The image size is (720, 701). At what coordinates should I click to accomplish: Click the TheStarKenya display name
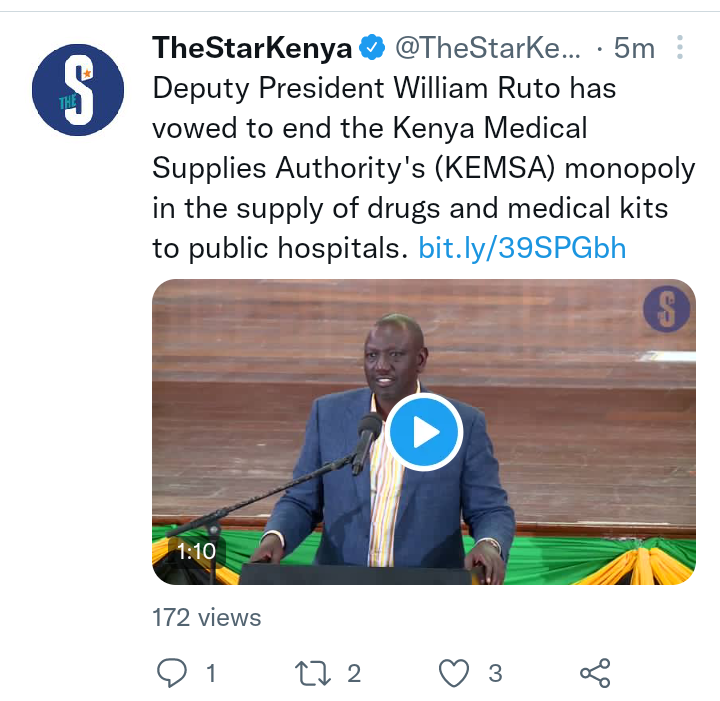point(252,48)
